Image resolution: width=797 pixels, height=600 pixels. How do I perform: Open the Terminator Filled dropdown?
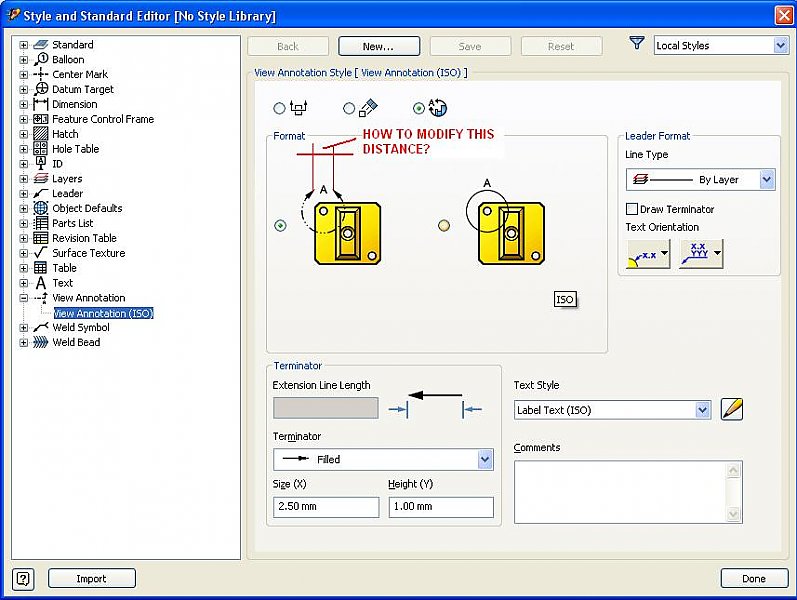tap(485, 460)
